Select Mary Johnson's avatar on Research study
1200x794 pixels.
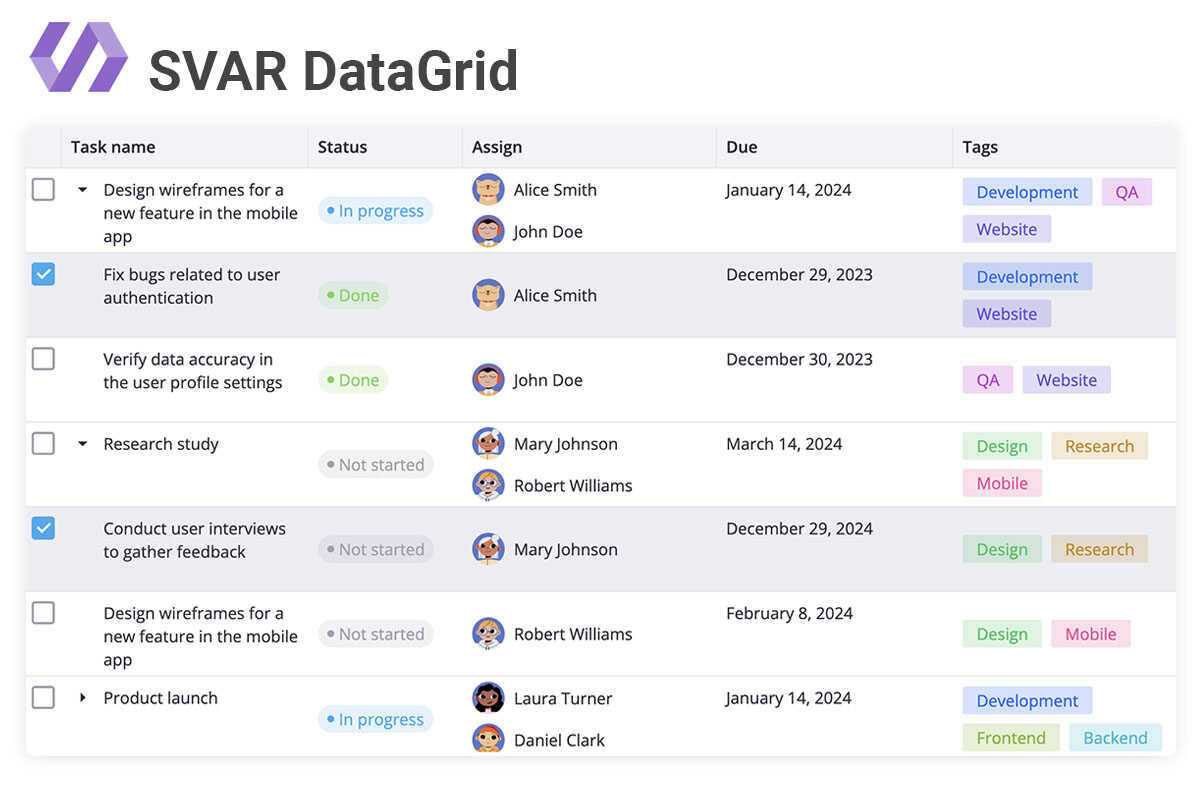(488, 443)
